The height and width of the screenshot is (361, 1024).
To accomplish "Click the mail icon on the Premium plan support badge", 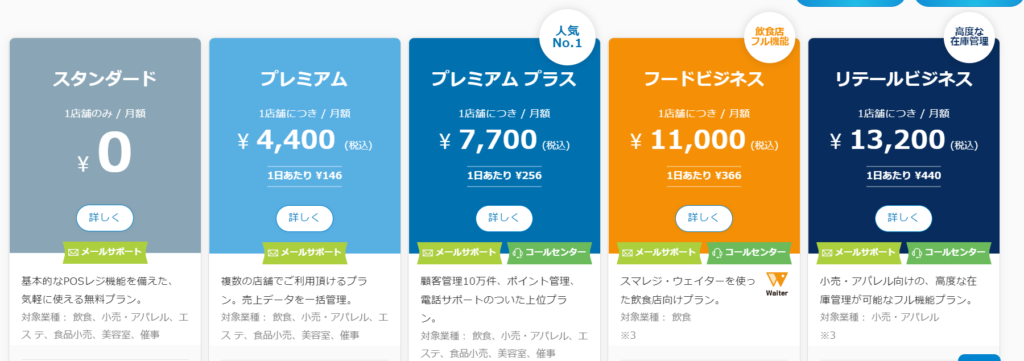I will 273,252.
